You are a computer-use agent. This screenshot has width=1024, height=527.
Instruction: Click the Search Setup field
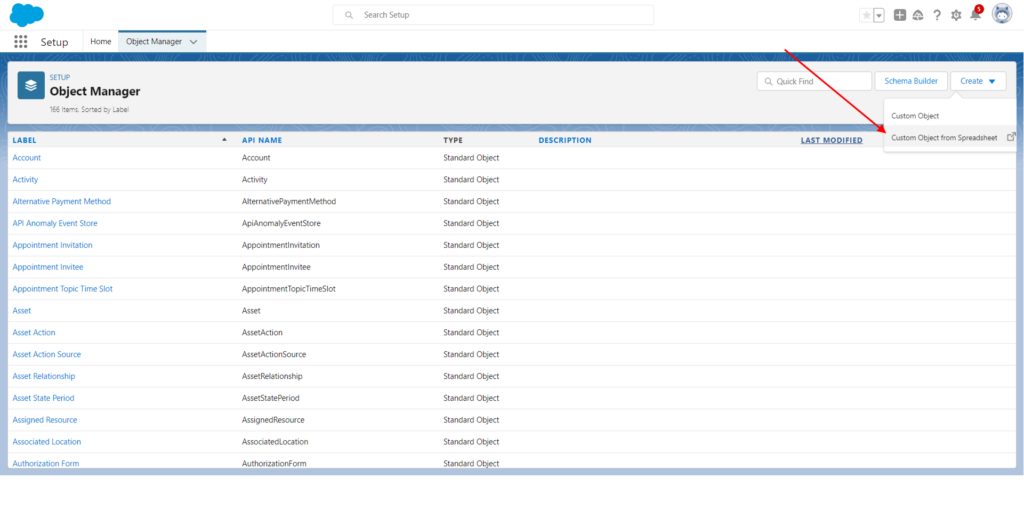(x=493, y=15)
